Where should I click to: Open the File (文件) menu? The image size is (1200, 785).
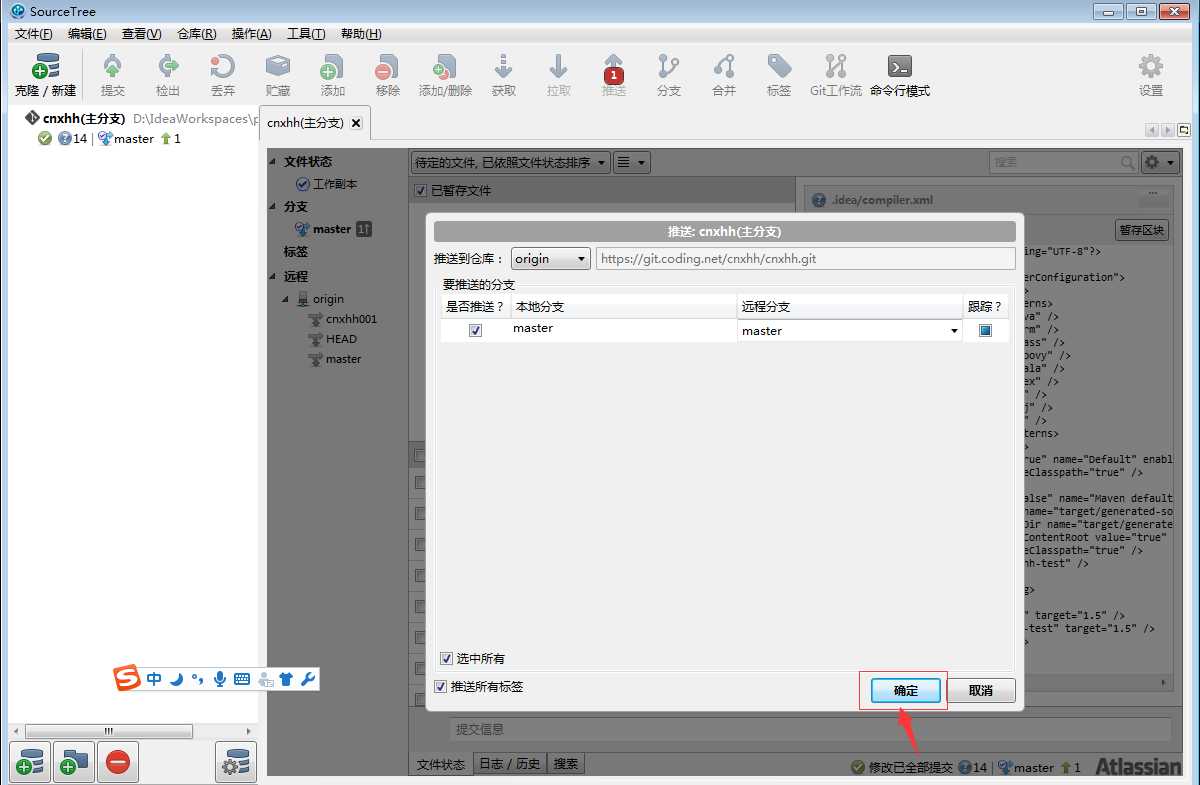click(x=33, y=33)
